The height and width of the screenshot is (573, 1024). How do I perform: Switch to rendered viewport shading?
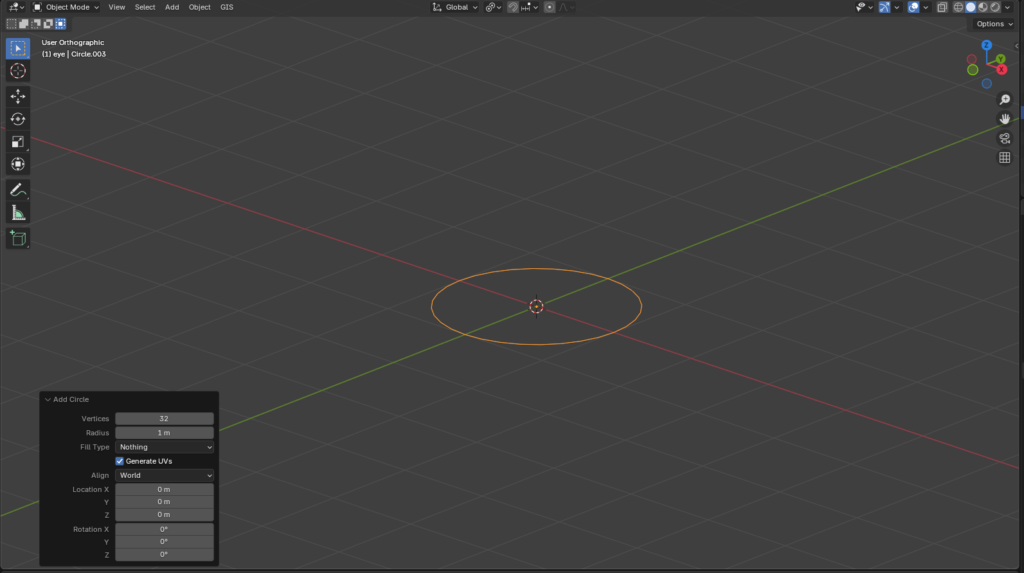click(995, 7)
